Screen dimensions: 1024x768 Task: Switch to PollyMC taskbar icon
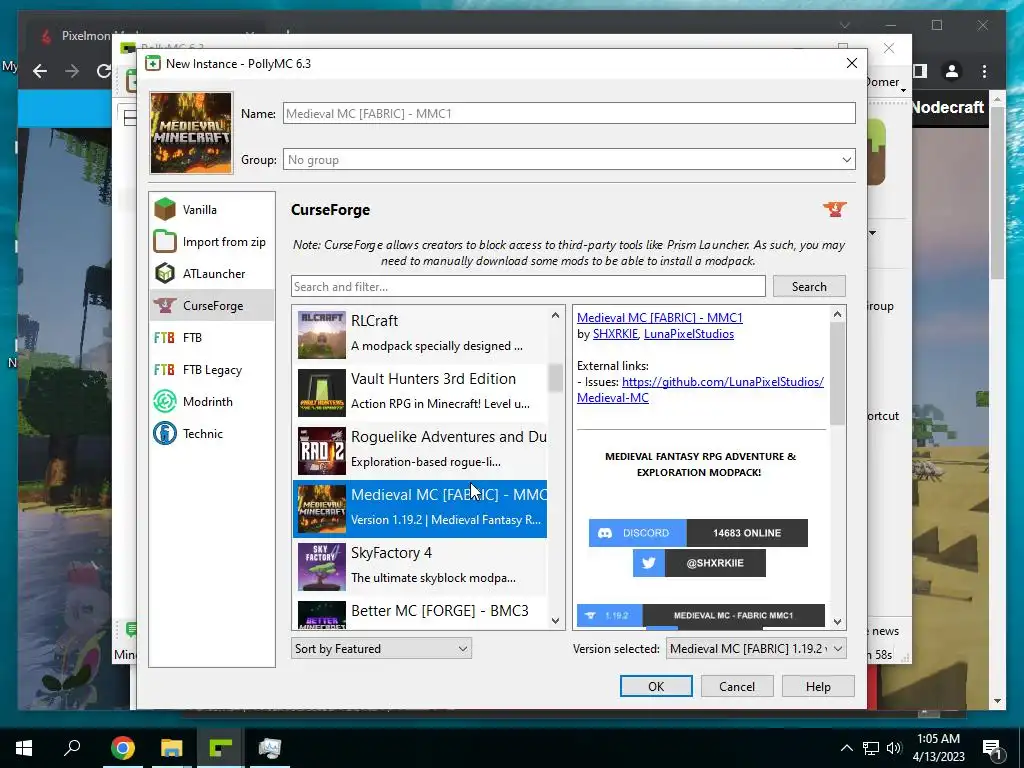pyautogui.click(x=220, y=748)
